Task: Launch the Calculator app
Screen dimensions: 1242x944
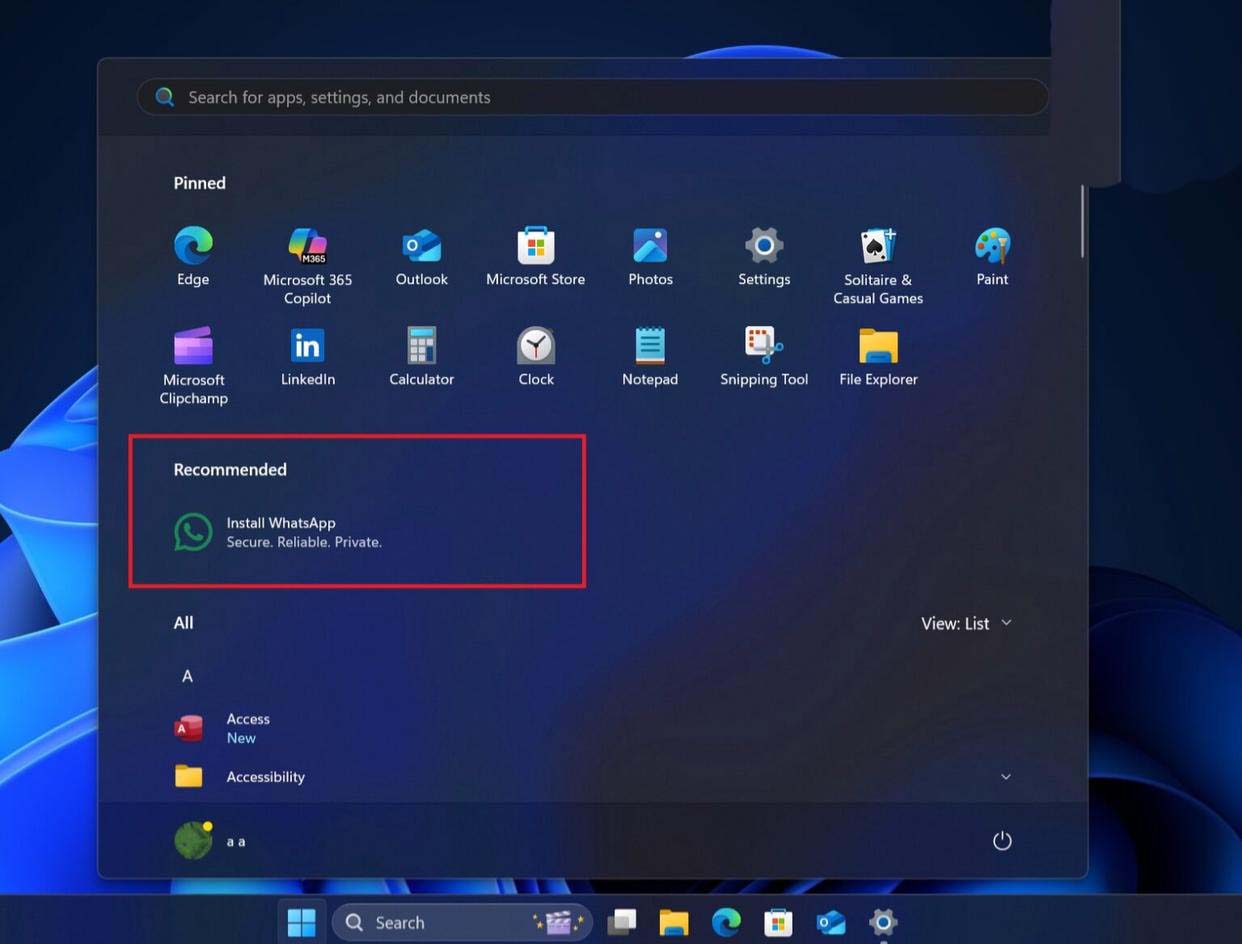Action: [x=421, y=358]
